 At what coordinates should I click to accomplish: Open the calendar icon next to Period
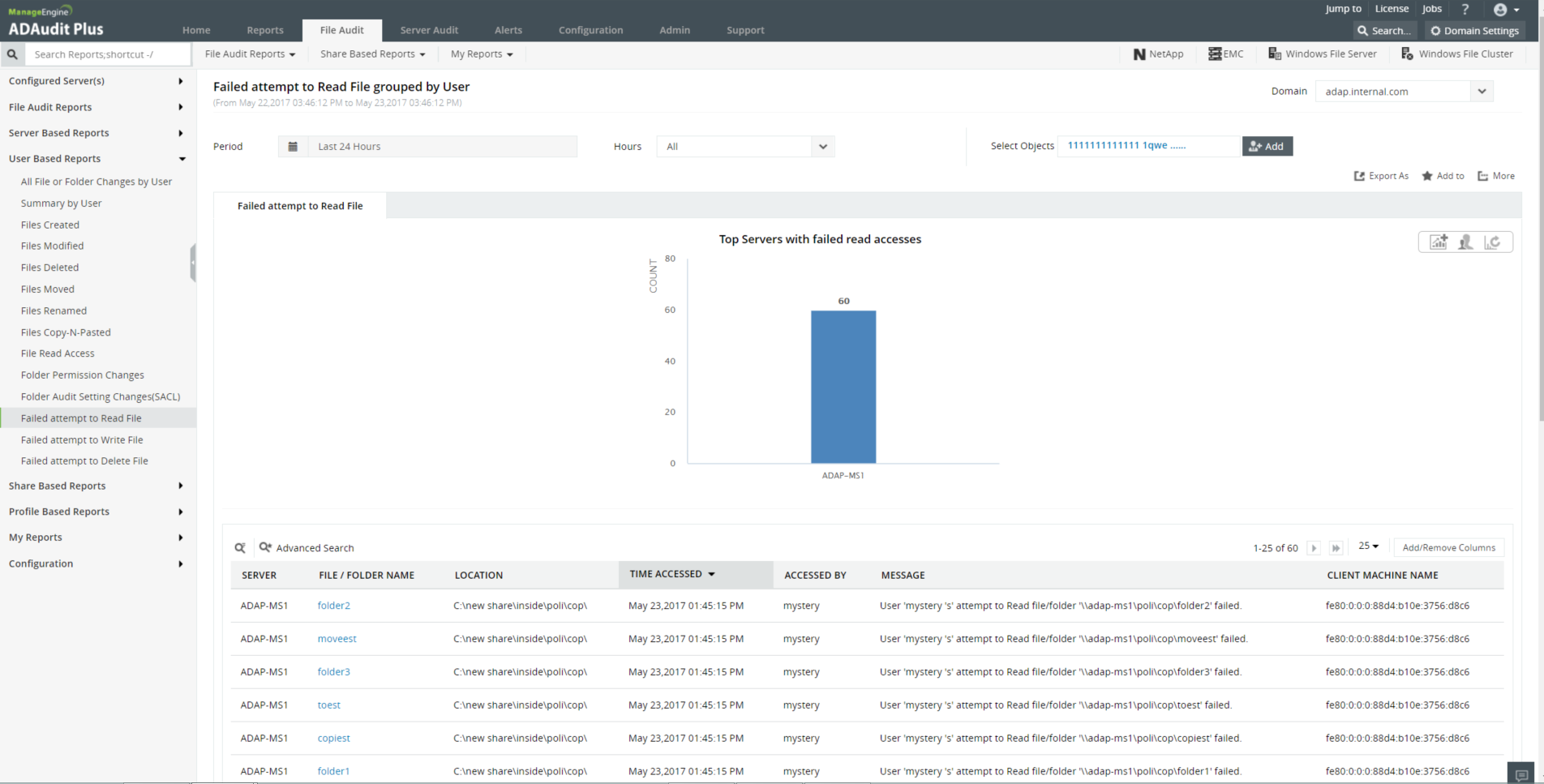point(293,147)
